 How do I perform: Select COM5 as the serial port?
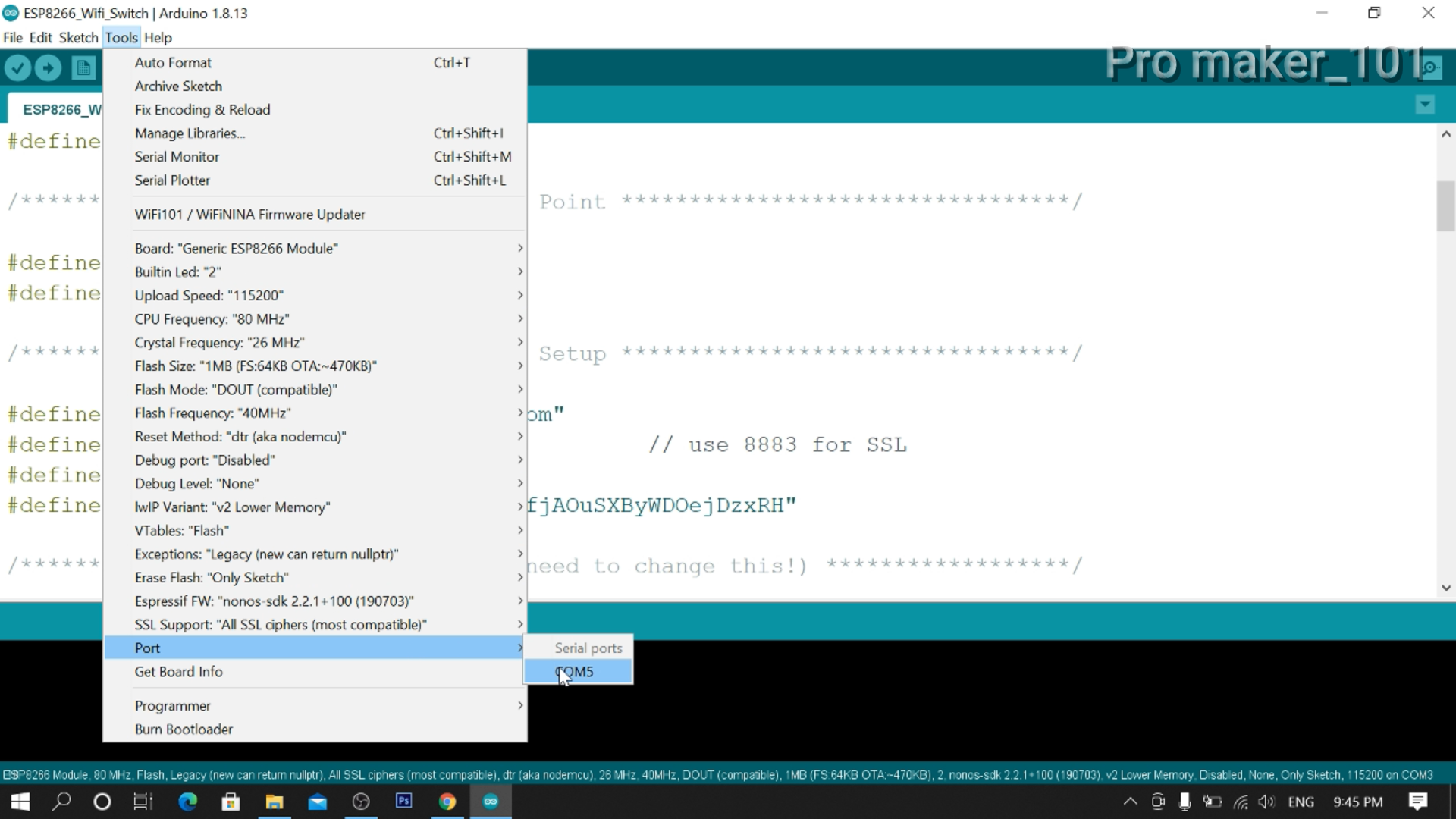point(575,671)
